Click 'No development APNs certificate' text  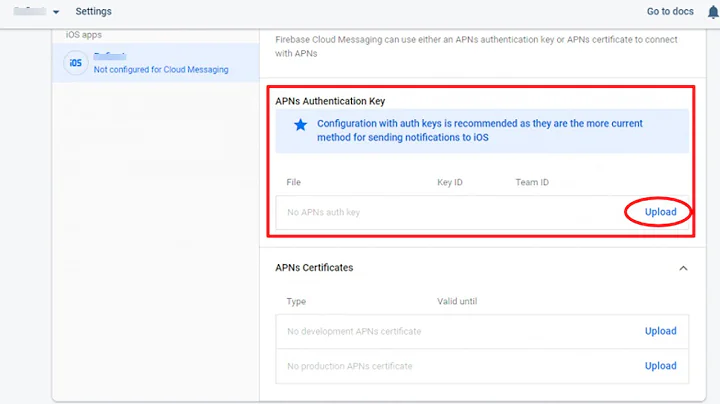[354, 331]
